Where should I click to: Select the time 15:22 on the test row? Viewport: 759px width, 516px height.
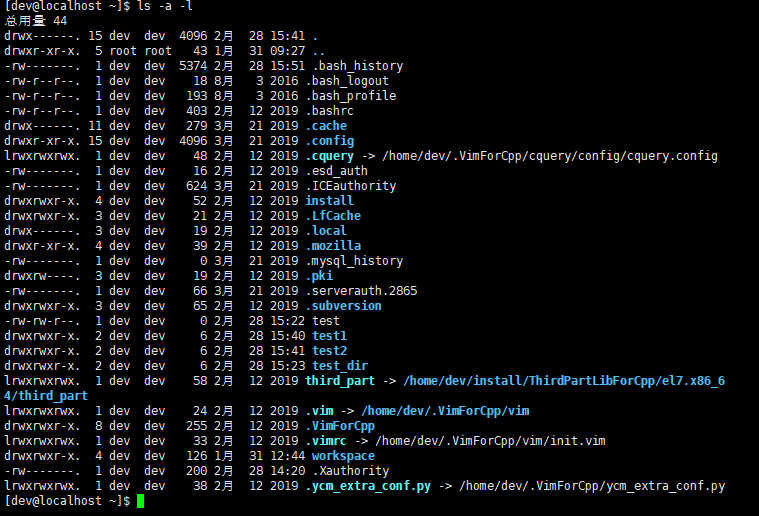coord(288,321)
